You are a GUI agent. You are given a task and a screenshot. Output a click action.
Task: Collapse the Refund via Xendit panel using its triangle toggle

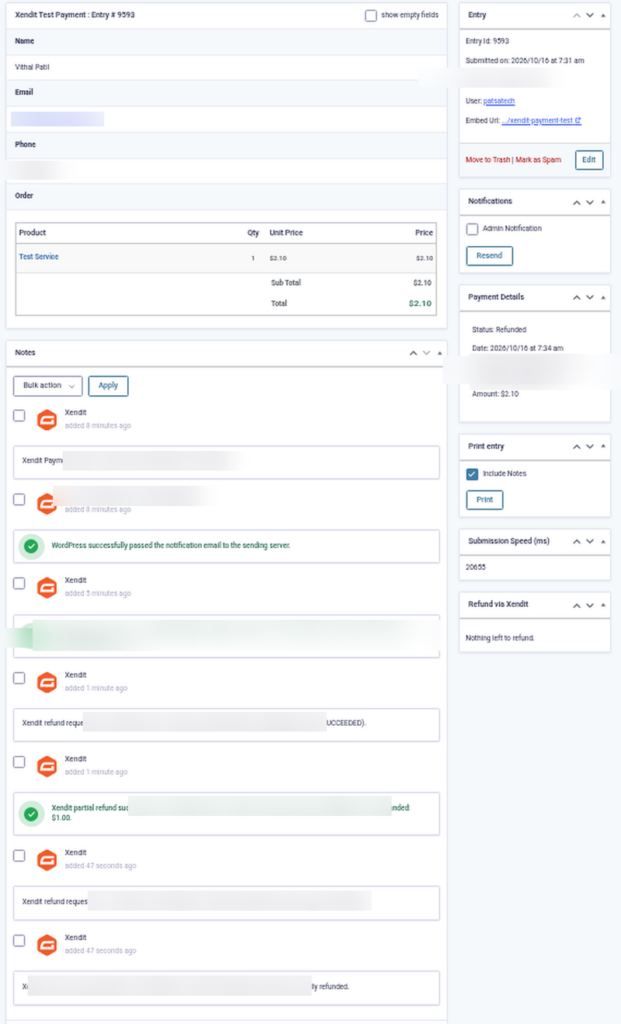[603, 605]
